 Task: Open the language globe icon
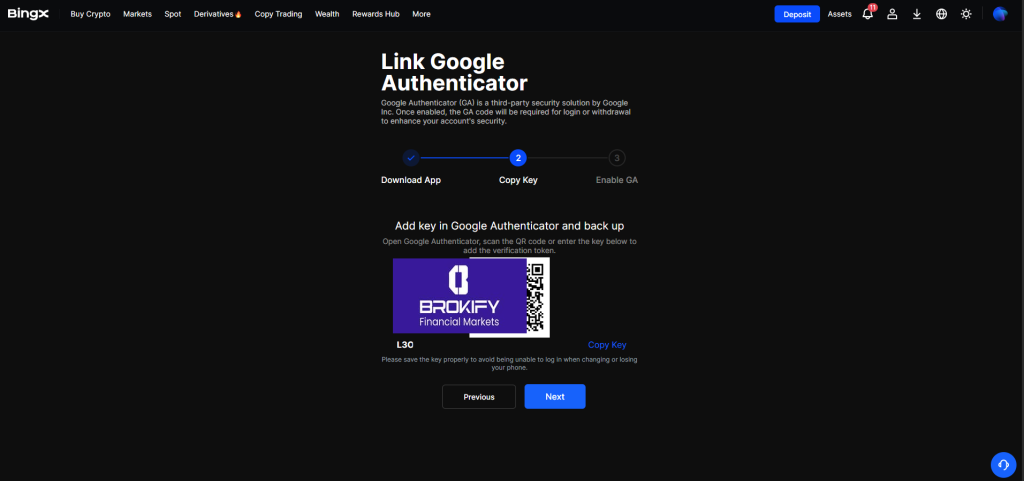coord(942,14)
